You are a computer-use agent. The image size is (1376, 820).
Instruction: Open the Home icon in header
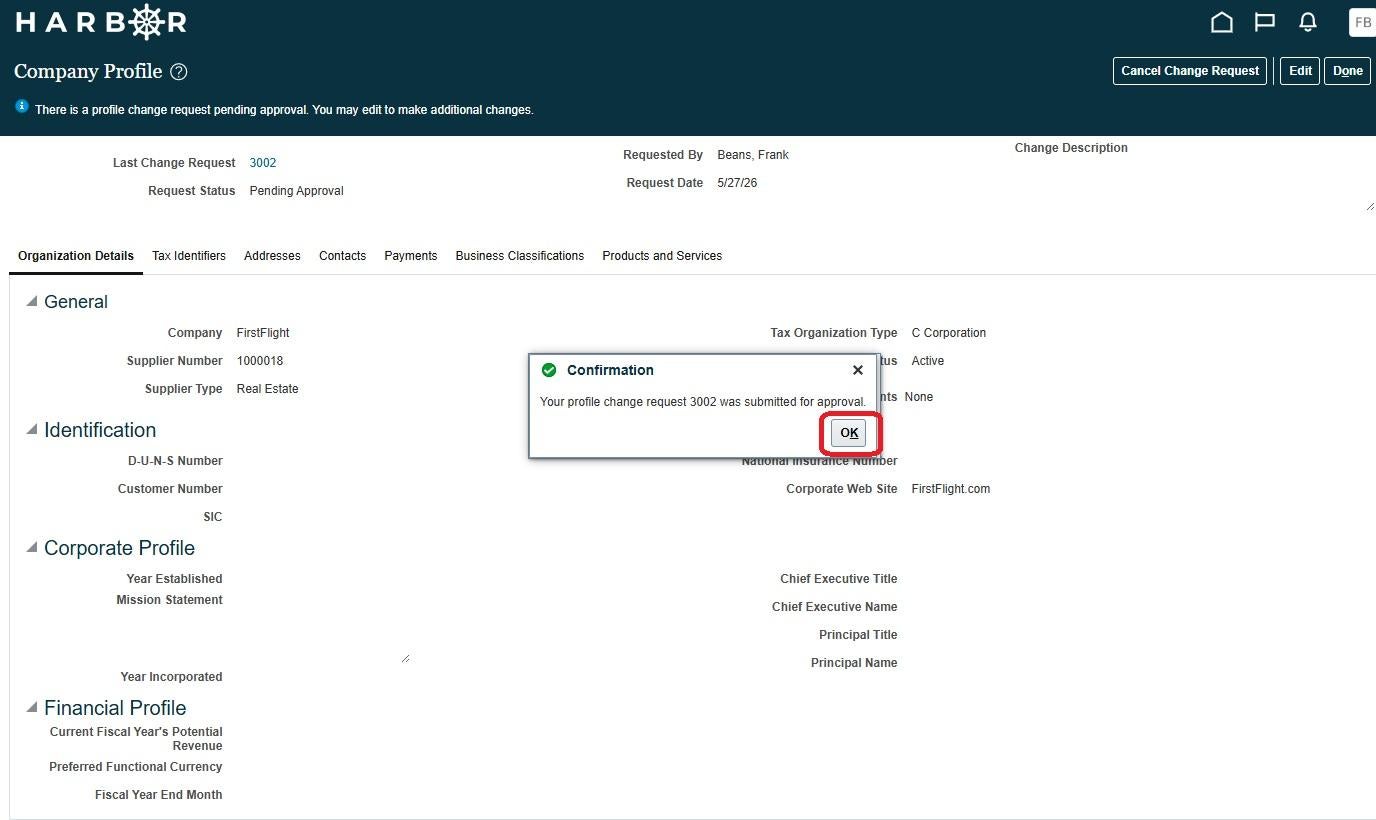(x=1221, y=22)
